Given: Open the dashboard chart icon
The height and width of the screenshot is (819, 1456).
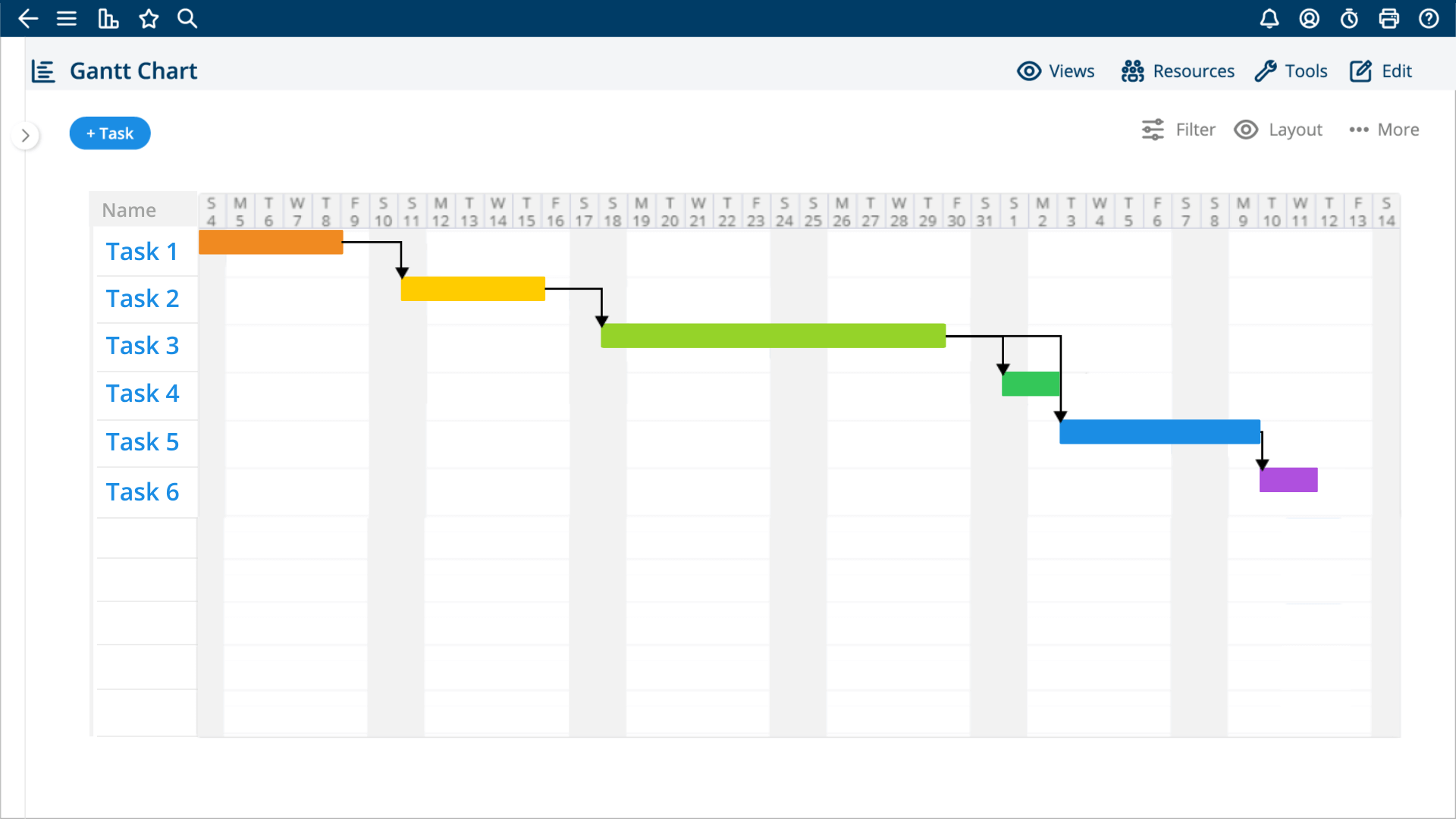Looking at the screenshot, I should [x=108, y=19].
